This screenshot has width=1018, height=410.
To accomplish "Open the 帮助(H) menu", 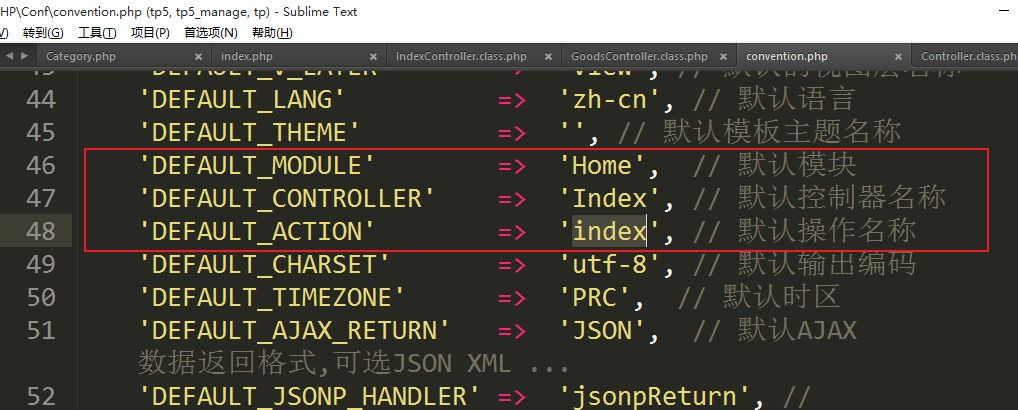I will 270,32.
